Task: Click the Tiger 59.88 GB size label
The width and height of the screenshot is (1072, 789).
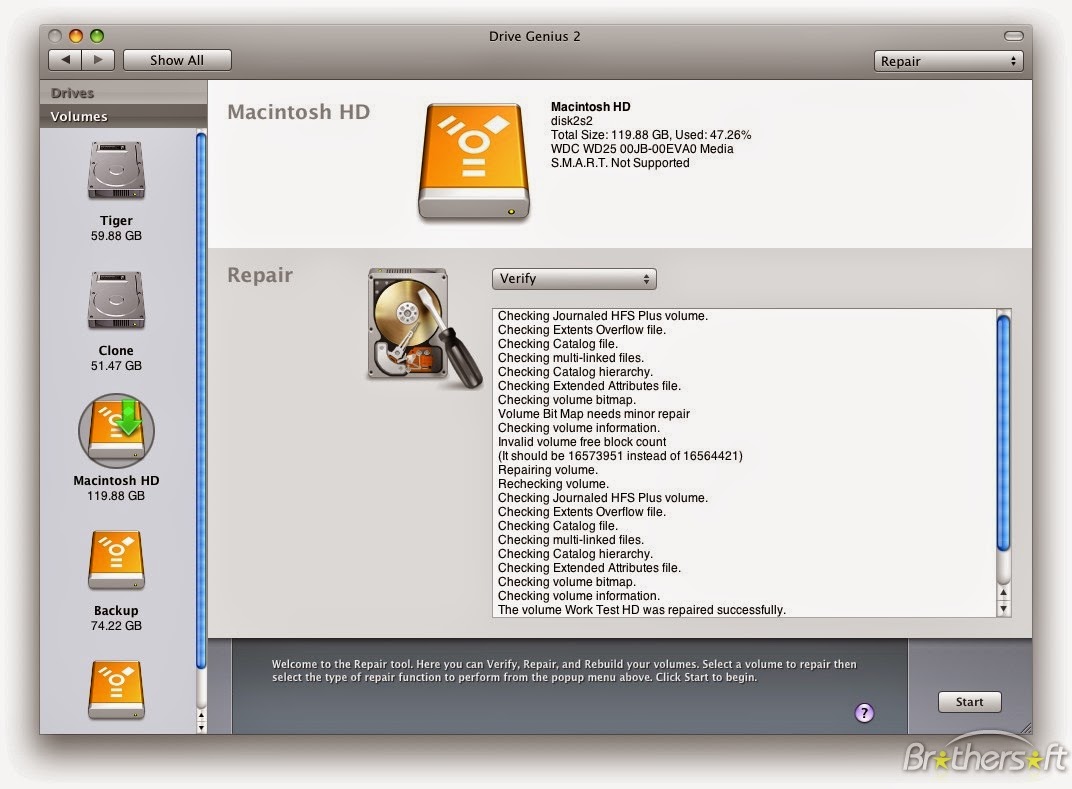Action: click(116, 235)
